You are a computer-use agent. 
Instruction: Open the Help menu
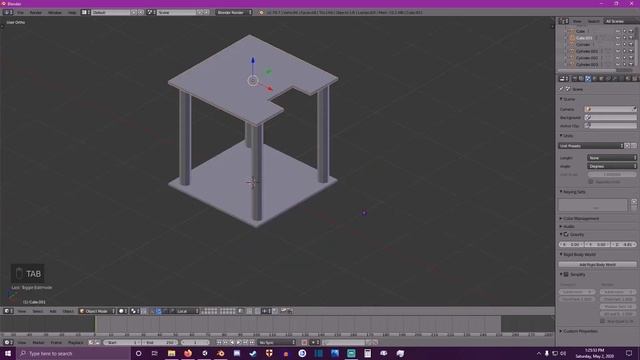point(72,13)
